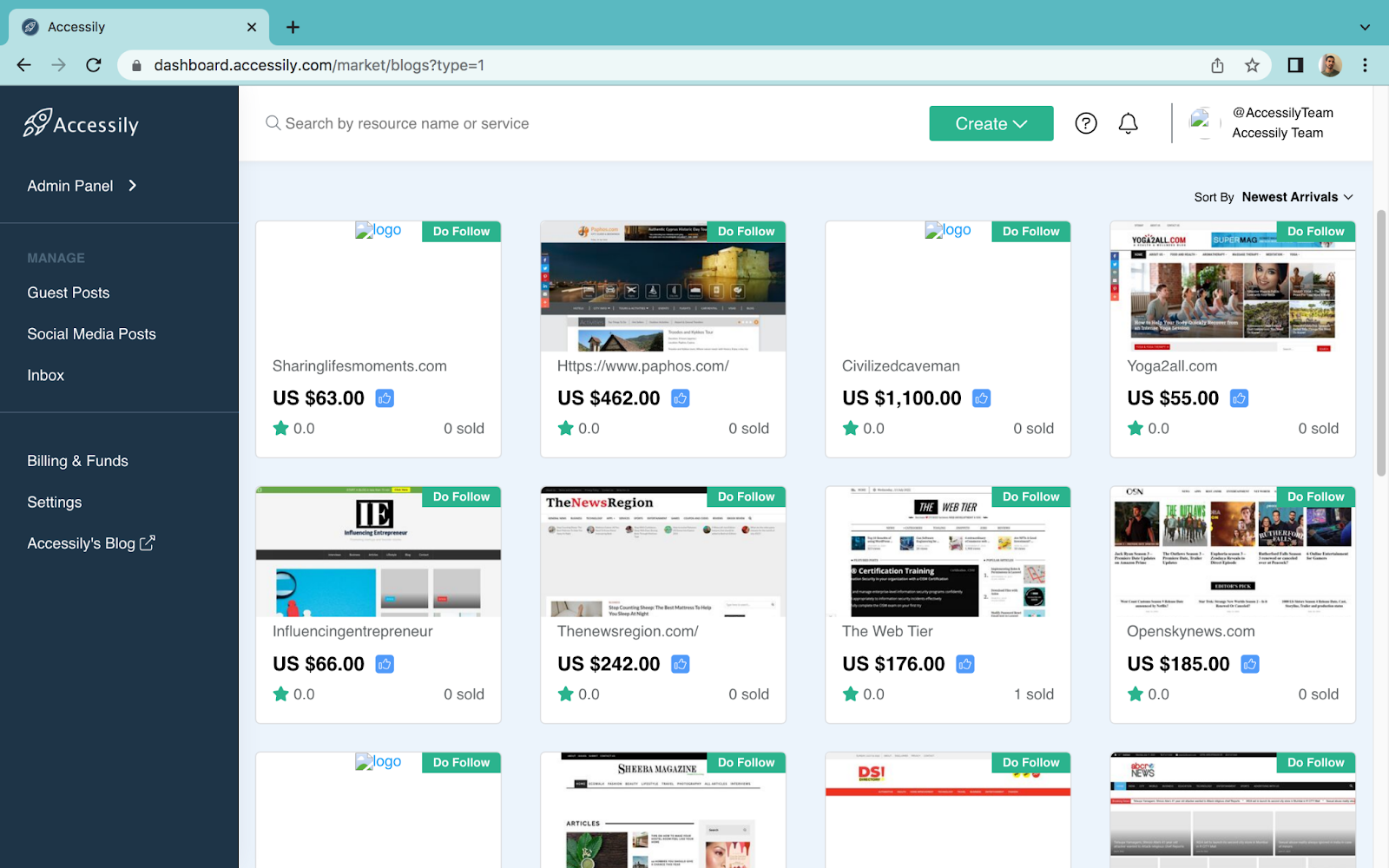Viewport: 1389px width, 868px height.
Task: Click thumbs-up icon beside US $1,100.00
Action: pyautogui.click(x=982, y=398)
